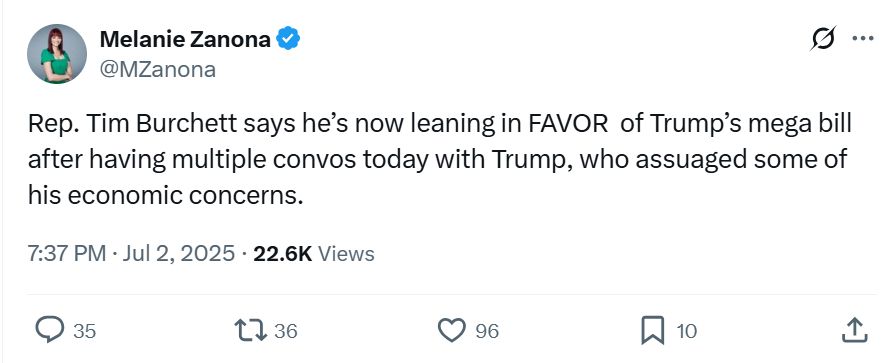Open the 22.6K Views analytics

coord(314,253)
